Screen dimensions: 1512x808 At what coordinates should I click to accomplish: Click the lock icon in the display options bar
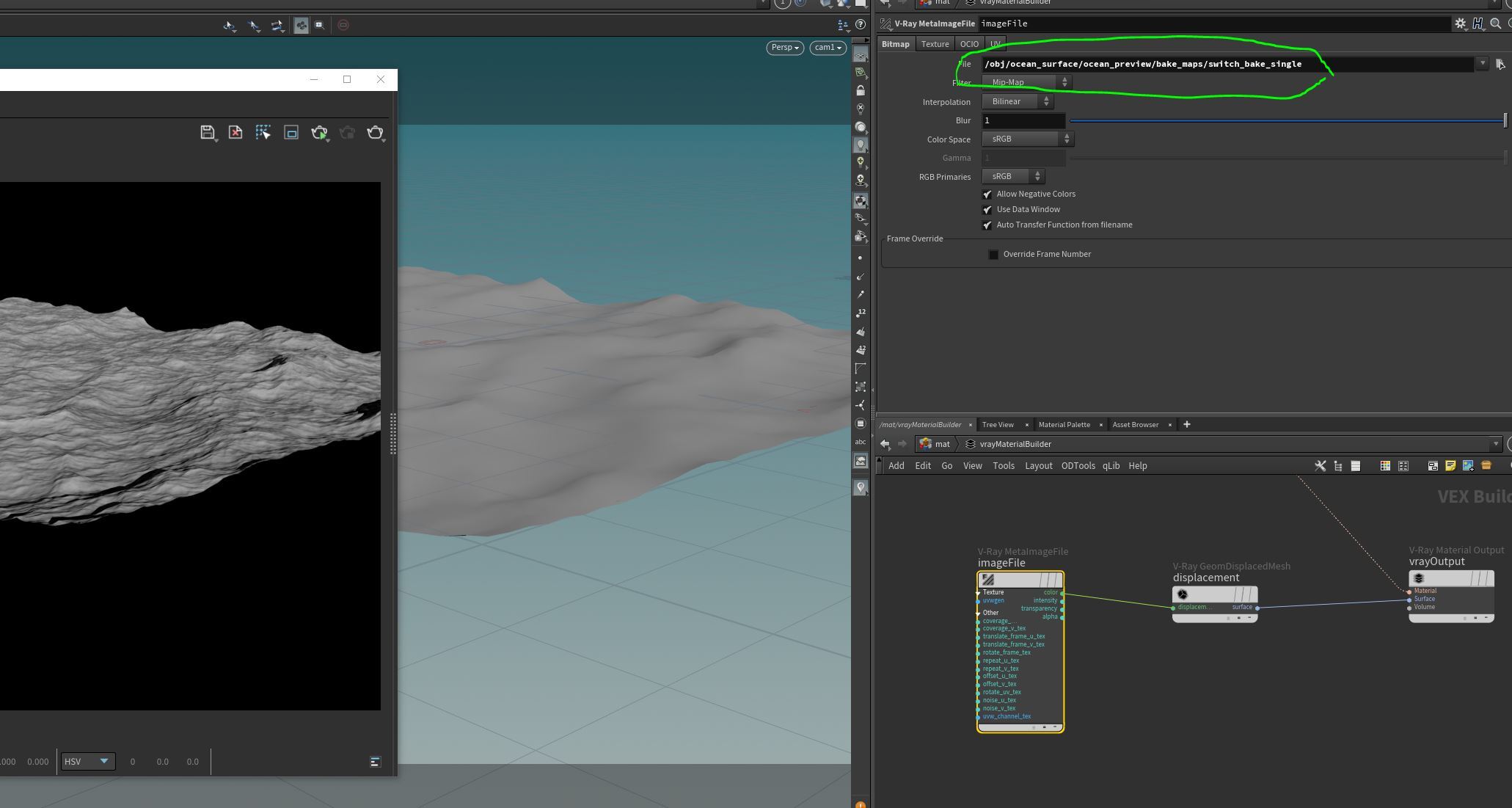coord(861,90)
